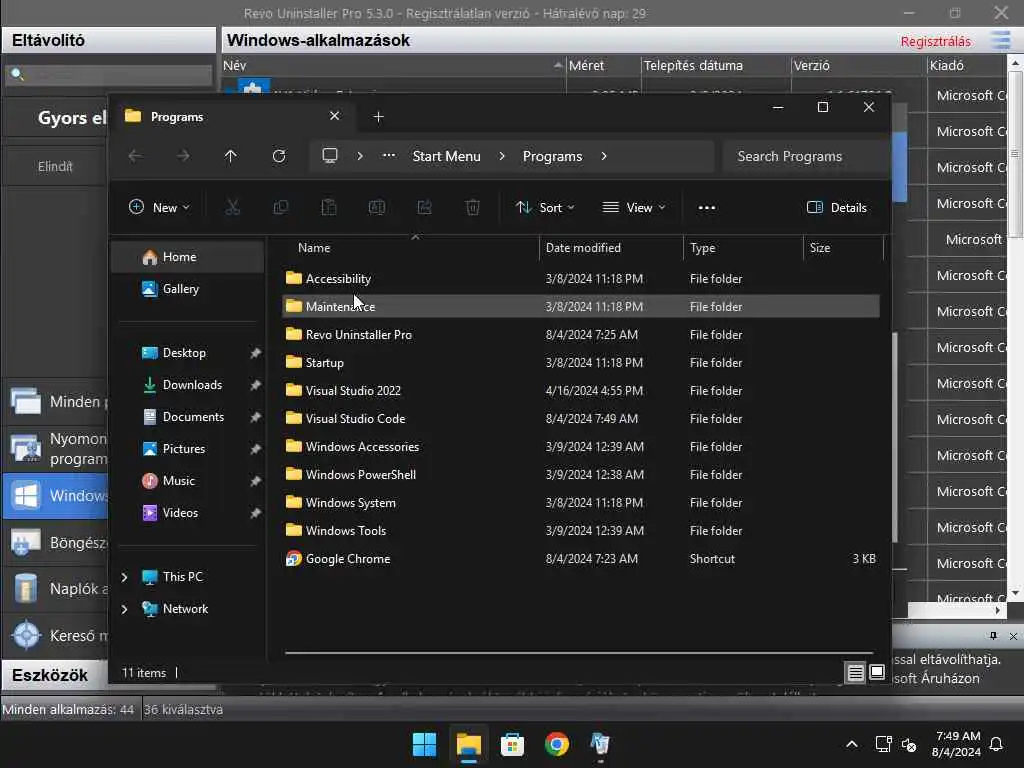Click the Forward navigation arrow
1024x768 pixels.
[183, 156]
